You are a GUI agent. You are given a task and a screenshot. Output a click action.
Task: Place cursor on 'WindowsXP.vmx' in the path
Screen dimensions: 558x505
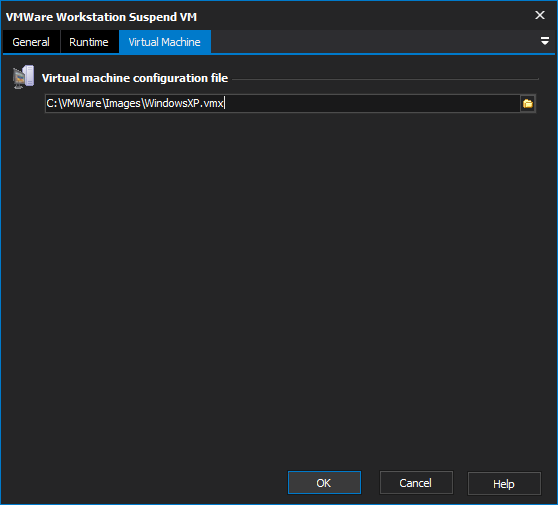click(184, 104)
